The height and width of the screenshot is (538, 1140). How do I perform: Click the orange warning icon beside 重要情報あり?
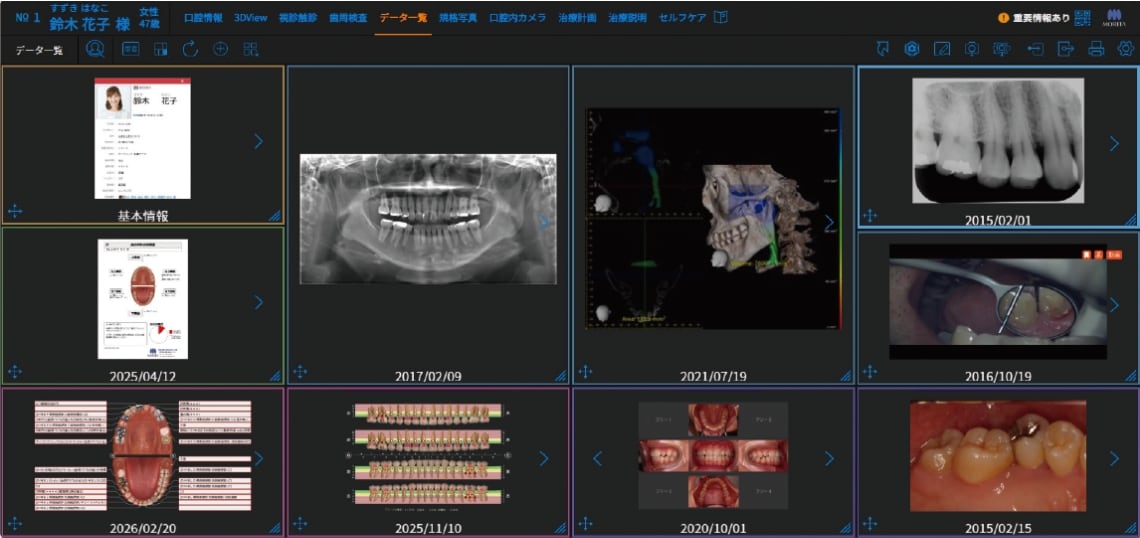point(1003,17)
